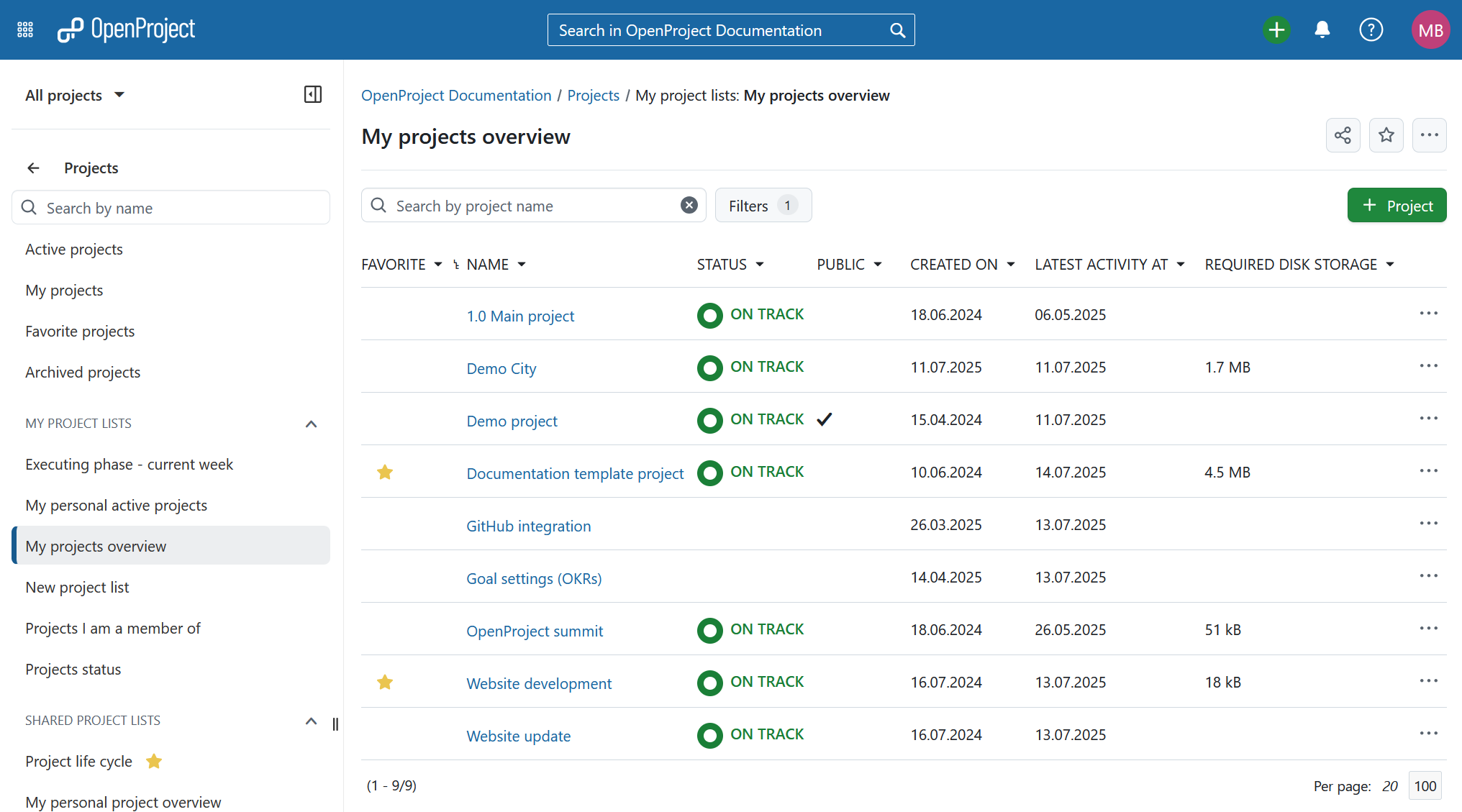The width and height of the screenshot is (1462, 812).
Task: Open row menu for GitHub integration
Action: (1429, 524)
